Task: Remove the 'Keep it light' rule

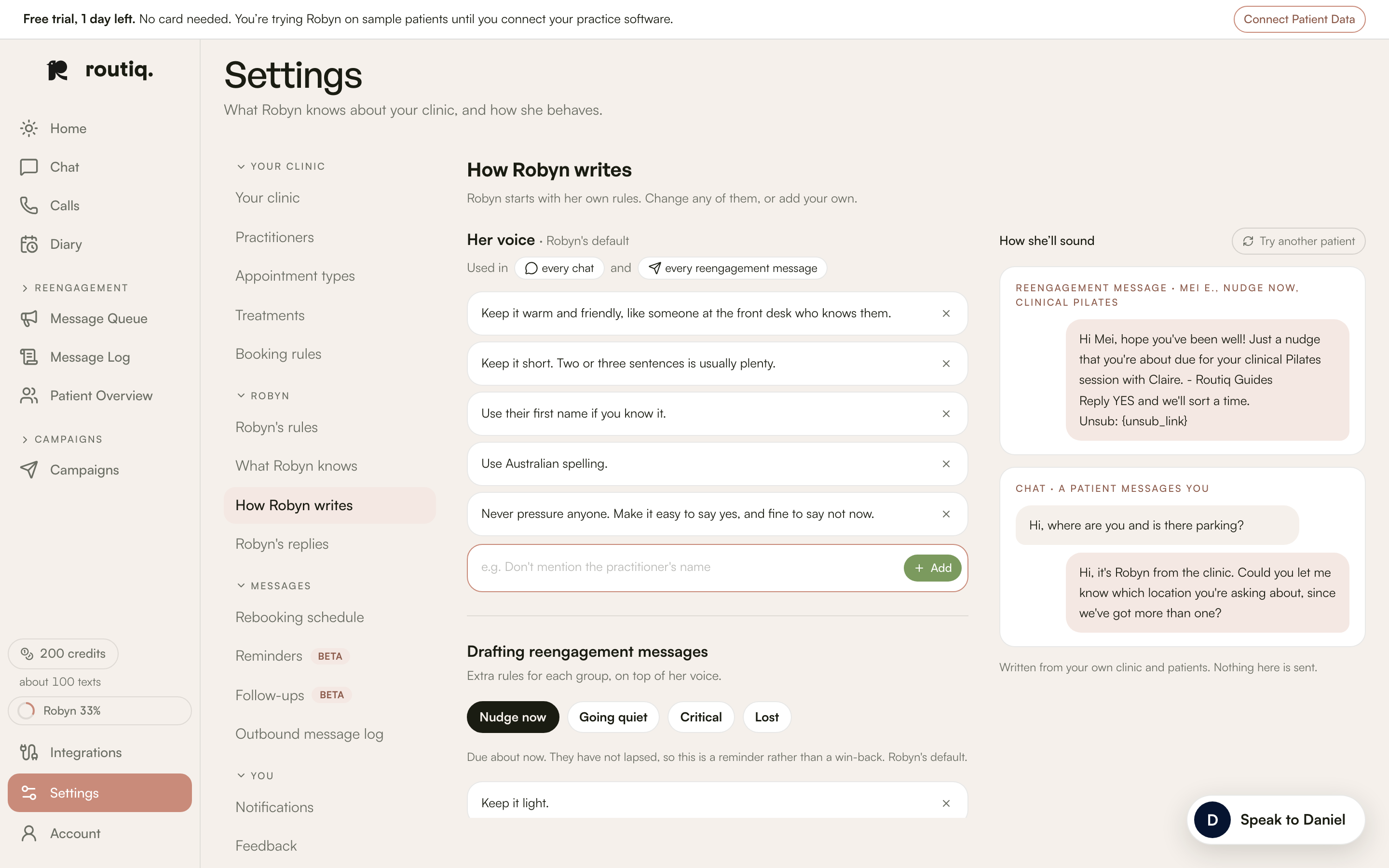Action: tap(946, 803)
